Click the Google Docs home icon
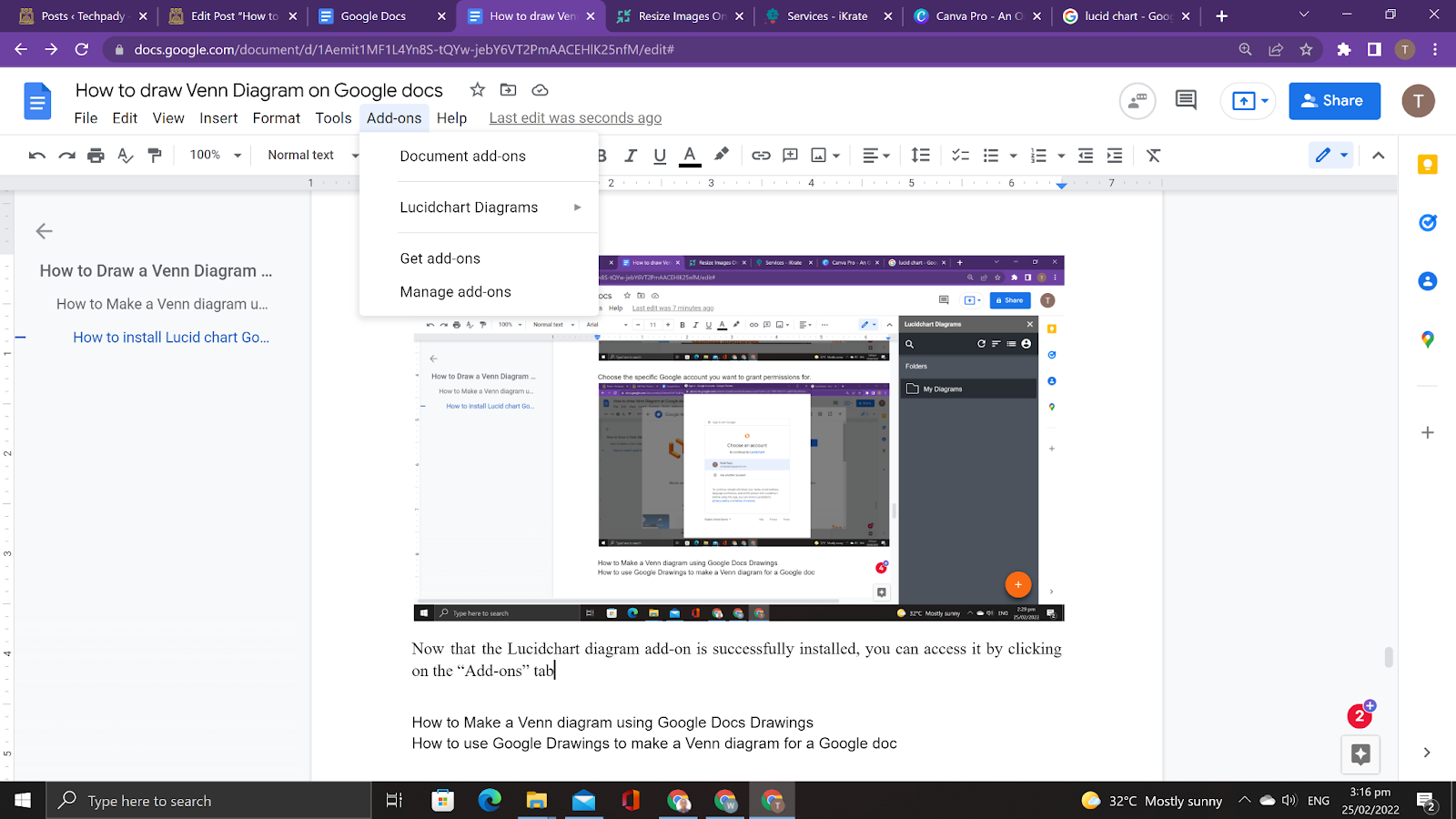Image resolution: width=1456 pixels, height=819 pixels. [37, 101]
